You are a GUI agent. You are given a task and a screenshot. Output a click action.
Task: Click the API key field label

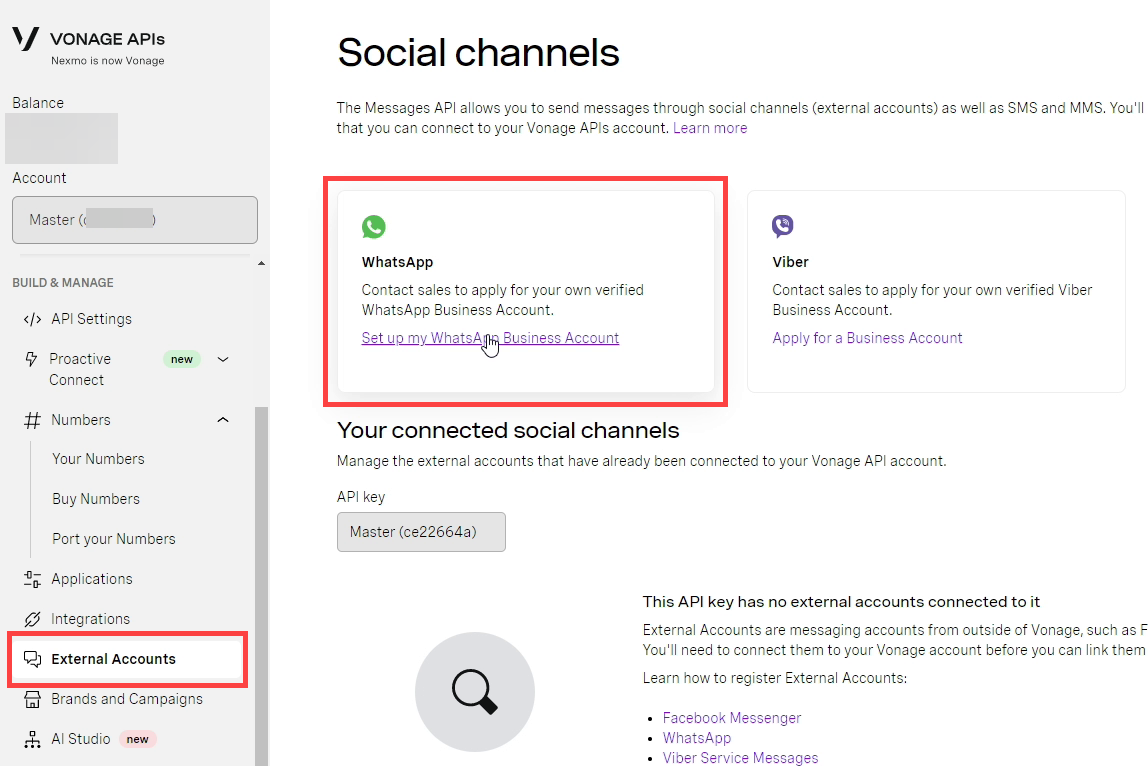click(361, 497)
